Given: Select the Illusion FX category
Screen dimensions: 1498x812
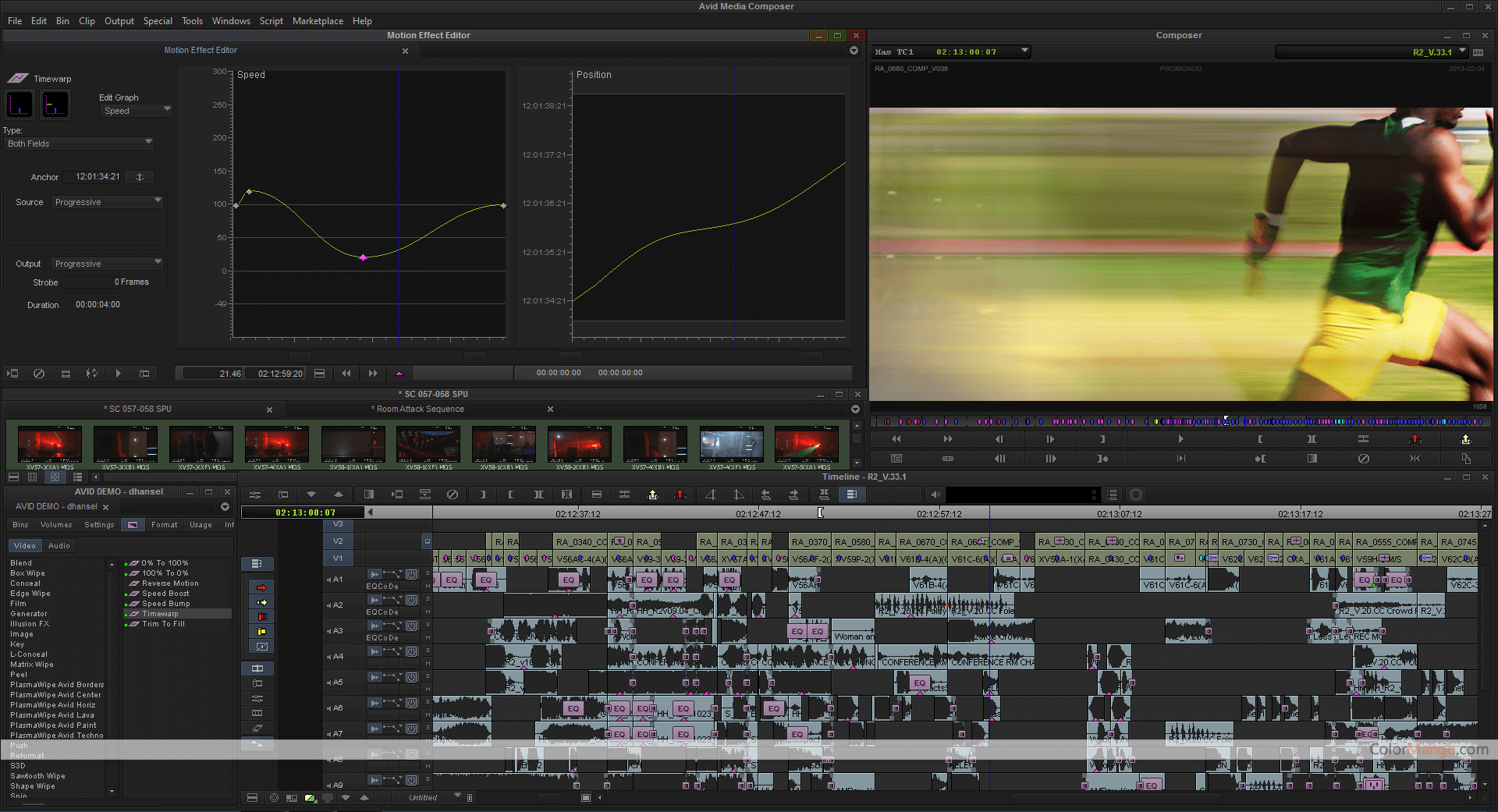Looking at the screenshot, I should click(30, 624).
